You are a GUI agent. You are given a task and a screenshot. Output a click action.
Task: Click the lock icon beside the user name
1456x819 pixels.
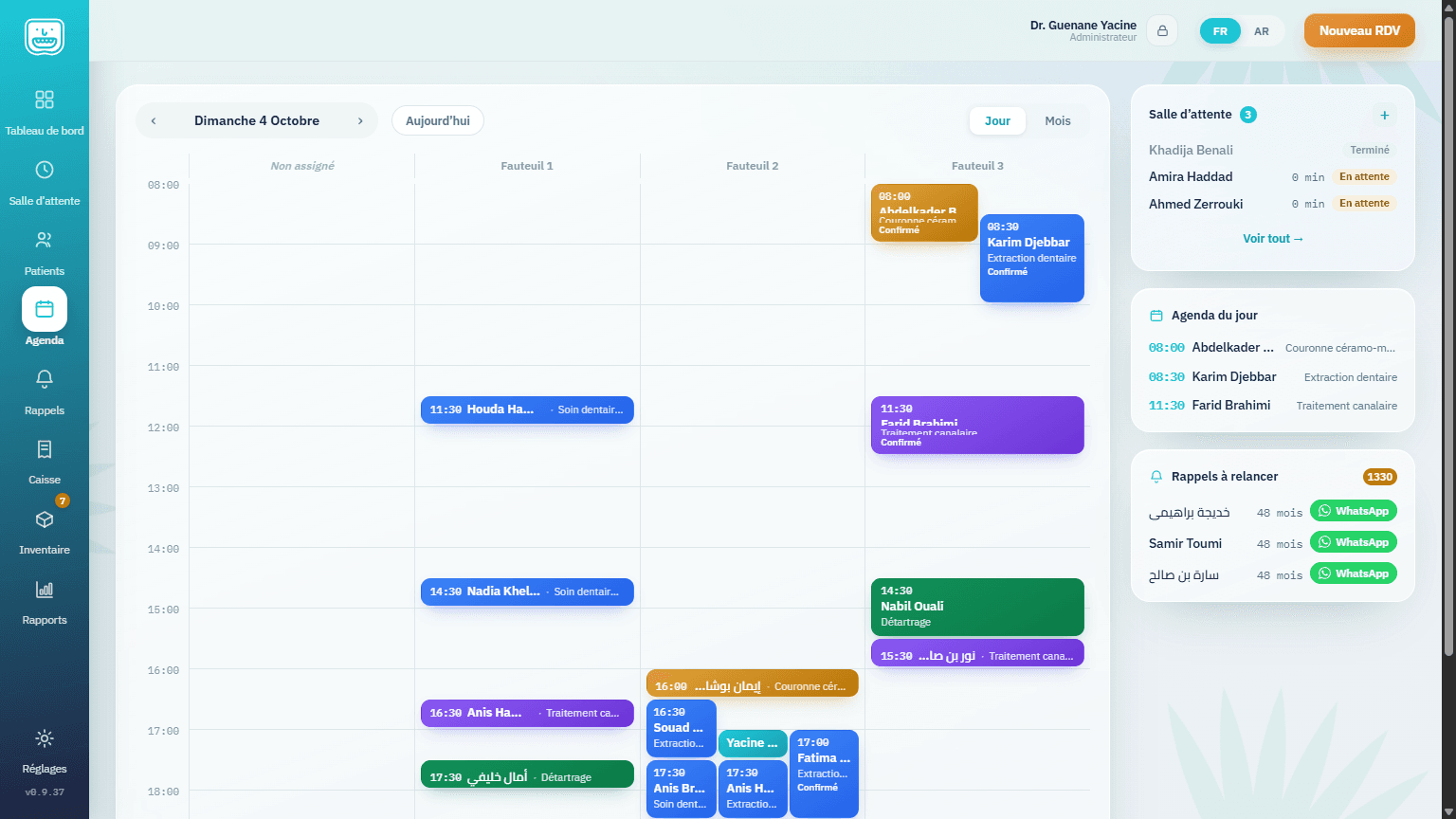click(x=1162, y=30)
